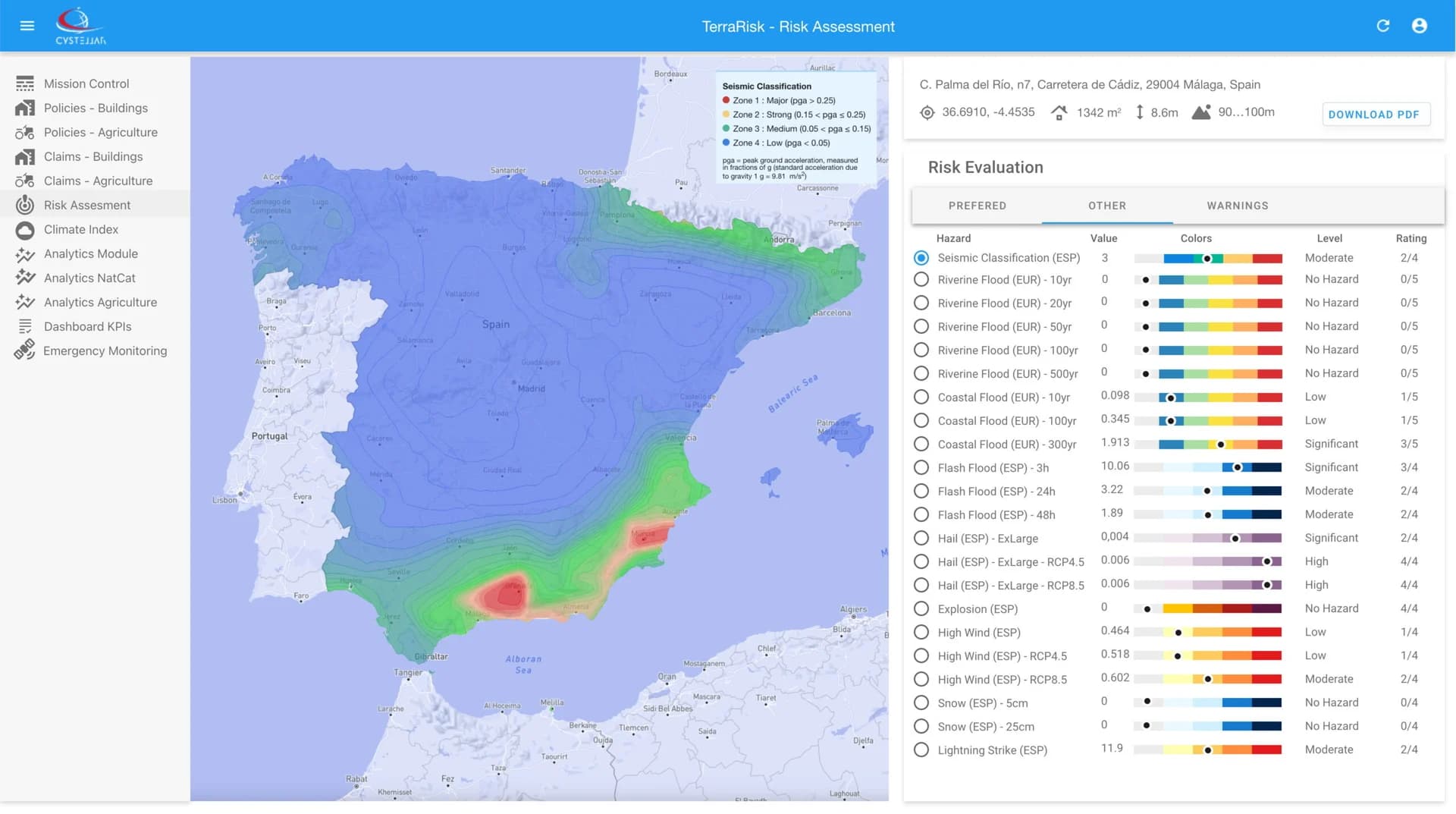Image resolution: width=1456 pixels, height=814 pixels.
Task: Click the Climate Index cloud icon
Action: click(x=25, y=229)
